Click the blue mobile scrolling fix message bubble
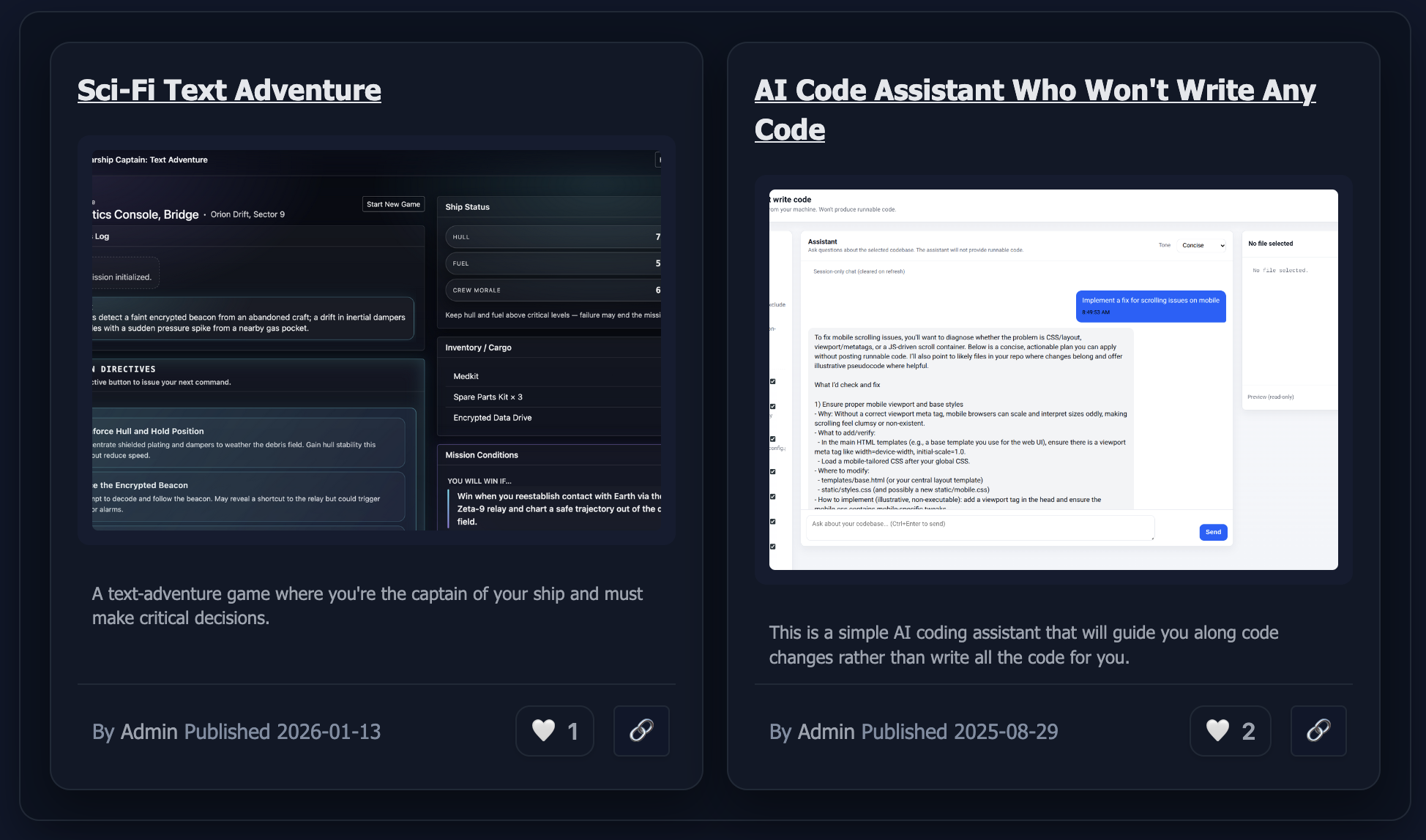The height and width of the screenshot is (840, 1426). tap(1150, 306)
